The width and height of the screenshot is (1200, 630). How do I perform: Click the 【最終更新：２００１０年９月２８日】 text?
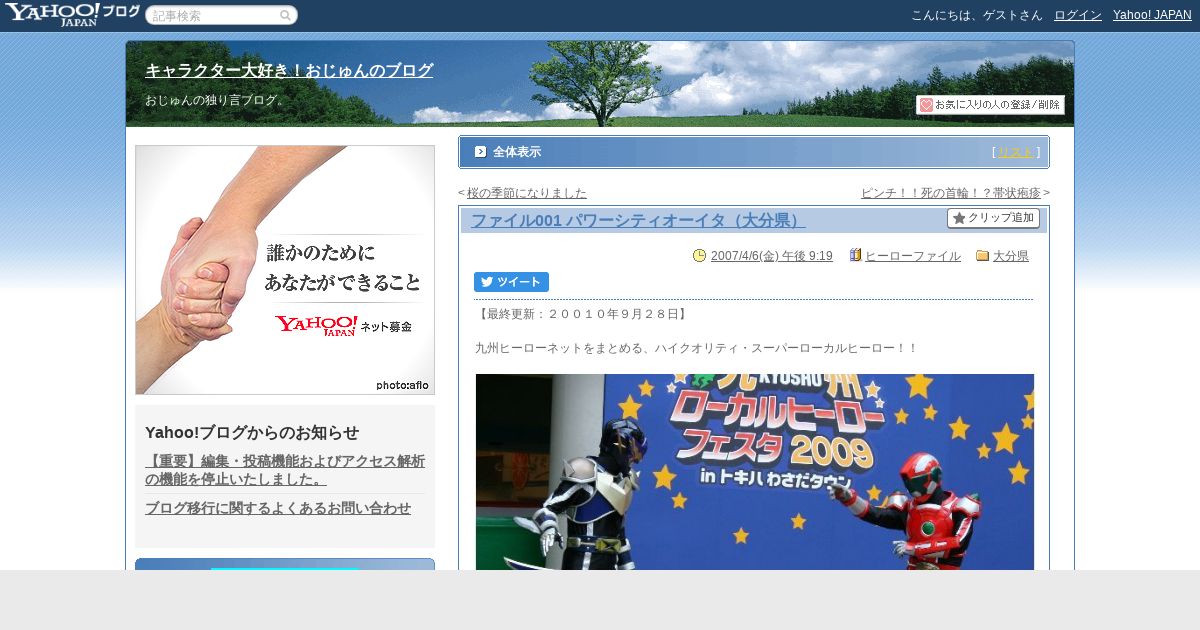pyautogui.click(x=582, y=314)
